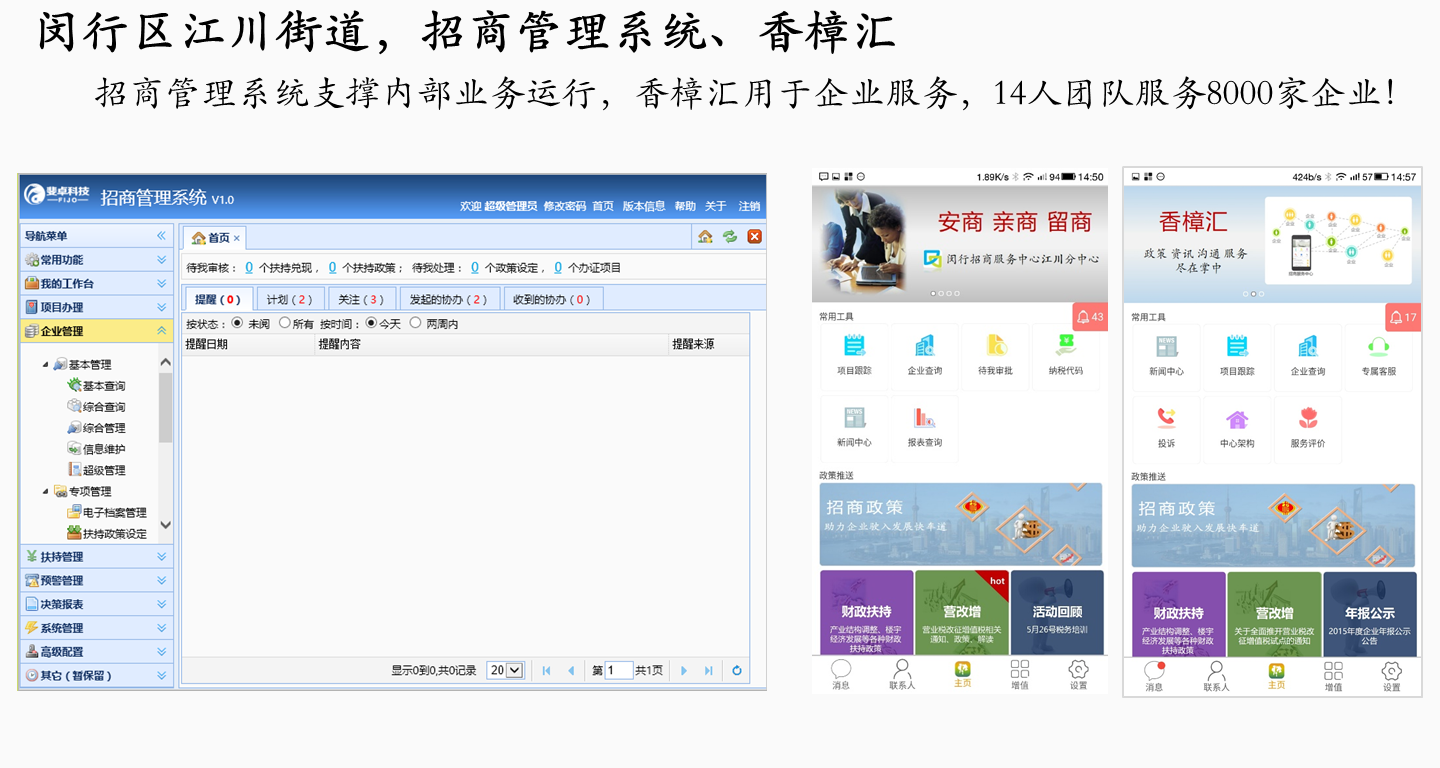This screenshot has height=768, width=1440.
Task: Expand the 扶持管理 sidebar section
Action: coord(96,557)
